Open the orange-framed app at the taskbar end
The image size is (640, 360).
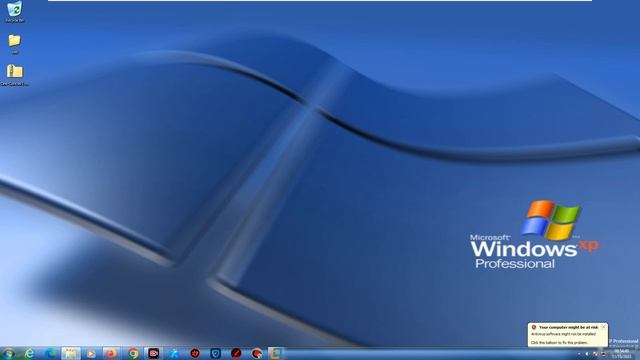pyautogui.click(x=276, y=353)
